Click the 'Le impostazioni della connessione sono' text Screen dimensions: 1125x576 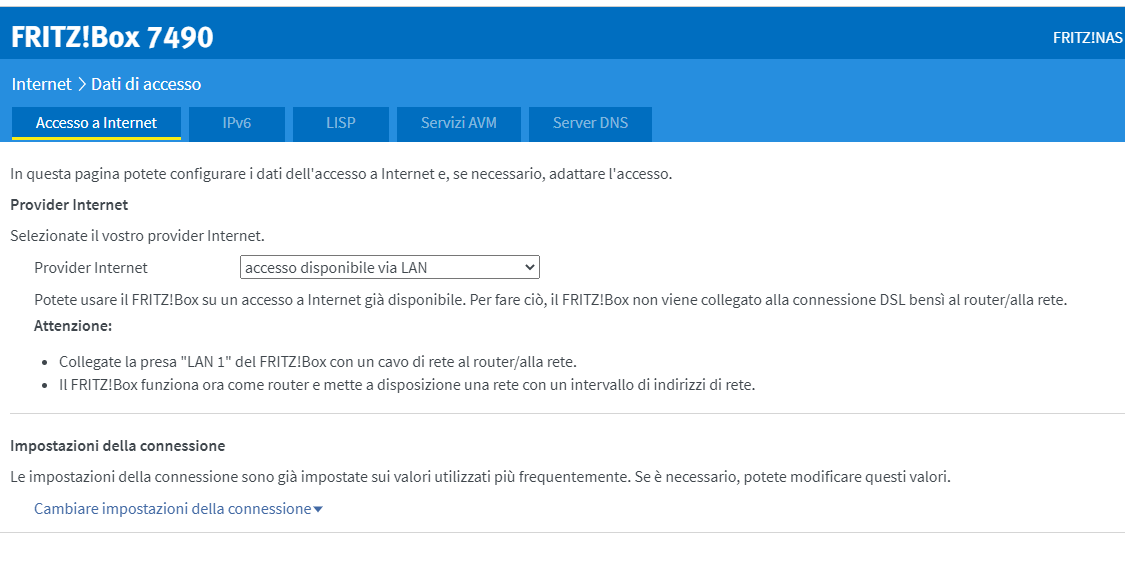pos(480,476)
